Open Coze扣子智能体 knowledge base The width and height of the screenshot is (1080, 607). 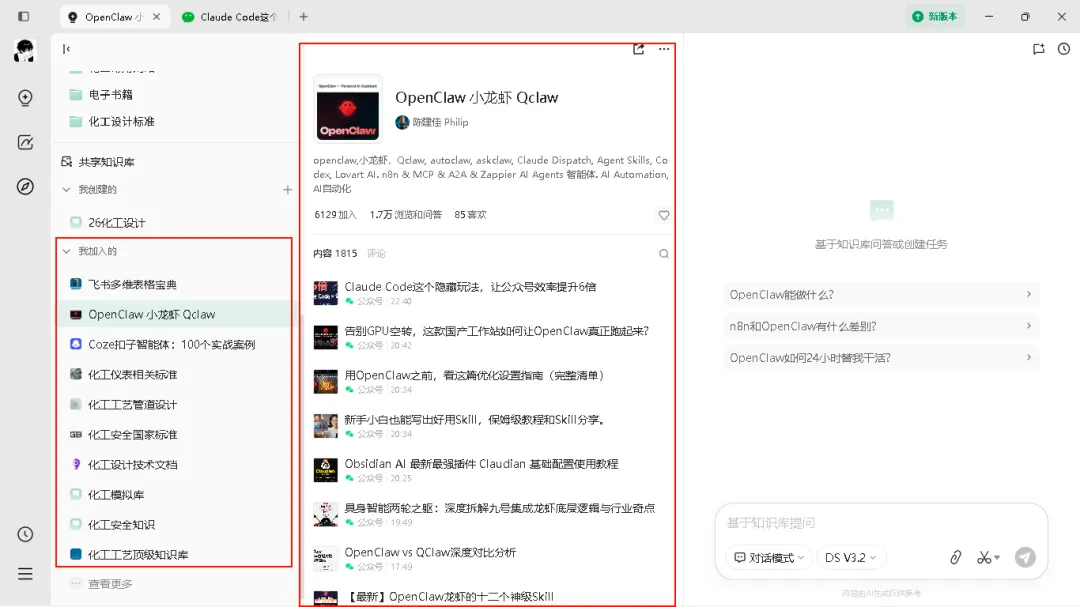(x=174, y=344)
